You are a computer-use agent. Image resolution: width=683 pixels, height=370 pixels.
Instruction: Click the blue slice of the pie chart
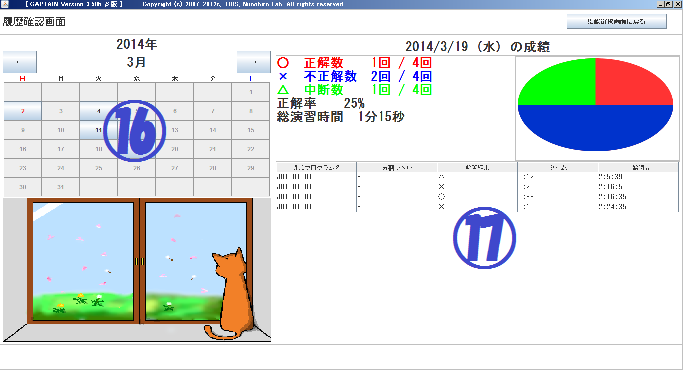tap(595, 128)
